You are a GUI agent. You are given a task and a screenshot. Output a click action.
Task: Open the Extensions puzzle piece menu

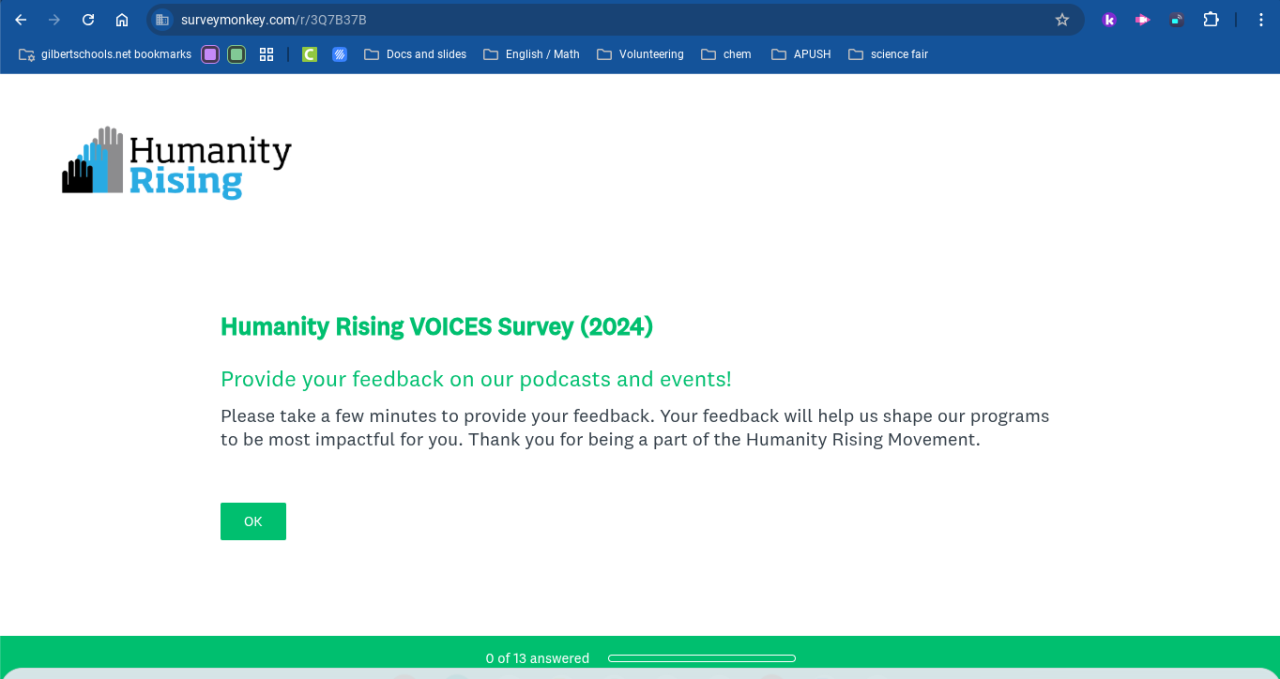pos(1211,20)
